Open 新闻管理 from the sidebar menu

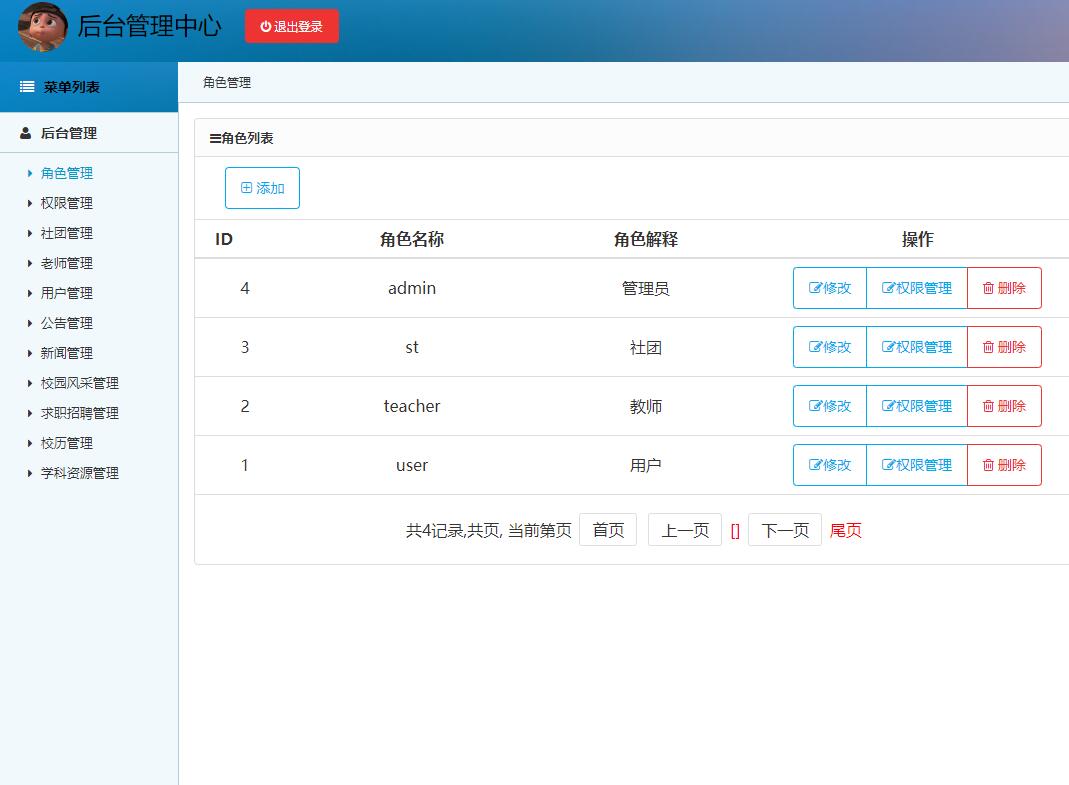pyautogui.click(x=67, y=353)
